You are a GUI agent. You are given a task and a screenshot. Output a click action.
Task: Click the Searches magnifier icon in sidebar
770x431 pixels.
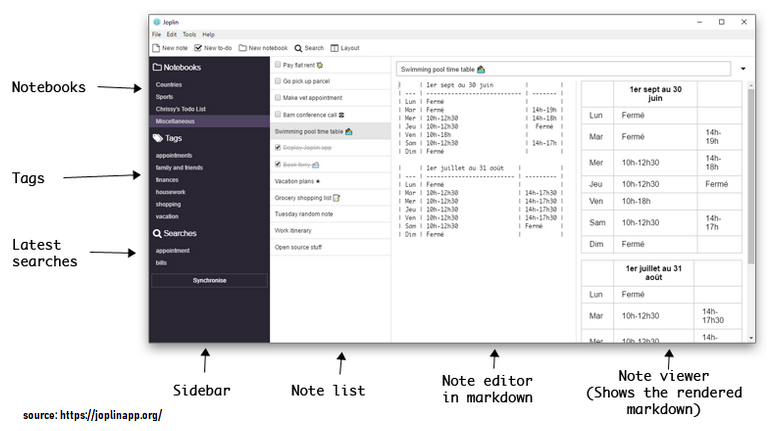158,233
